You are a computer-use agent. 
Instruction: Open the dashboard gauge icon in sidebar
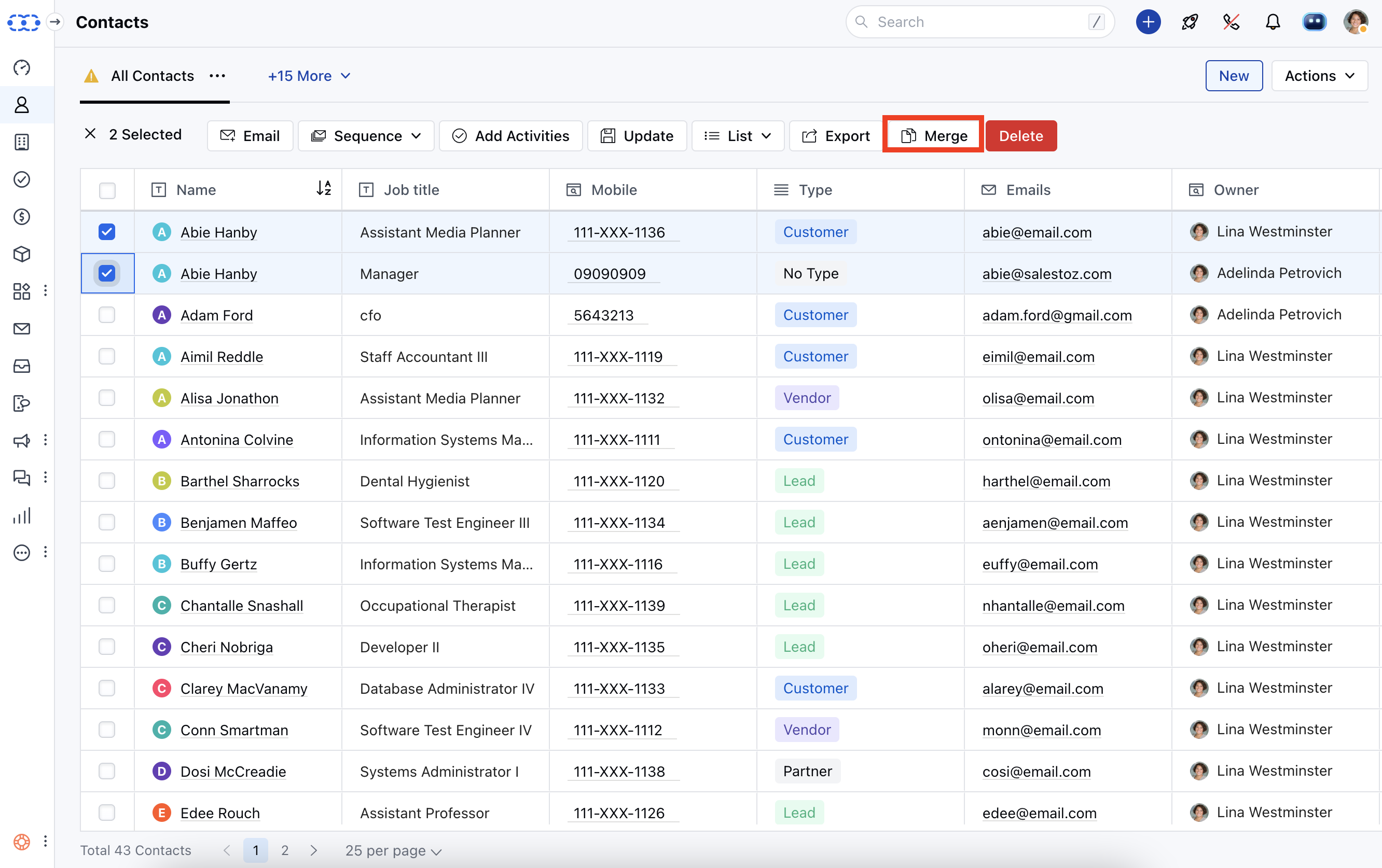22,68
